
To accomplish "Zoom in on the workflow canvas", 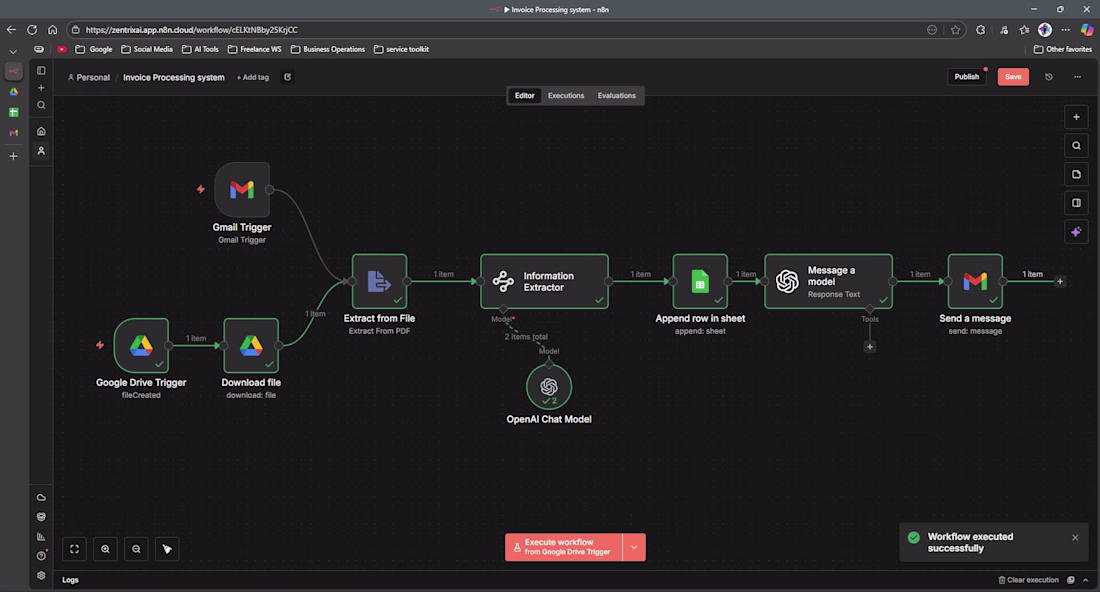I will pos(105,548).
